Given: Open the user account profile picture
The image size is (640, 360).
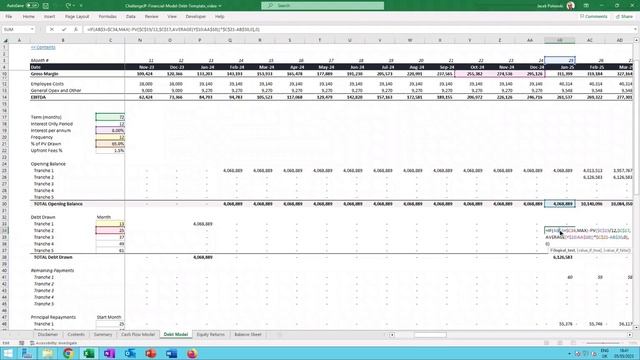Looking at the screenshot, I should (571, 6).
